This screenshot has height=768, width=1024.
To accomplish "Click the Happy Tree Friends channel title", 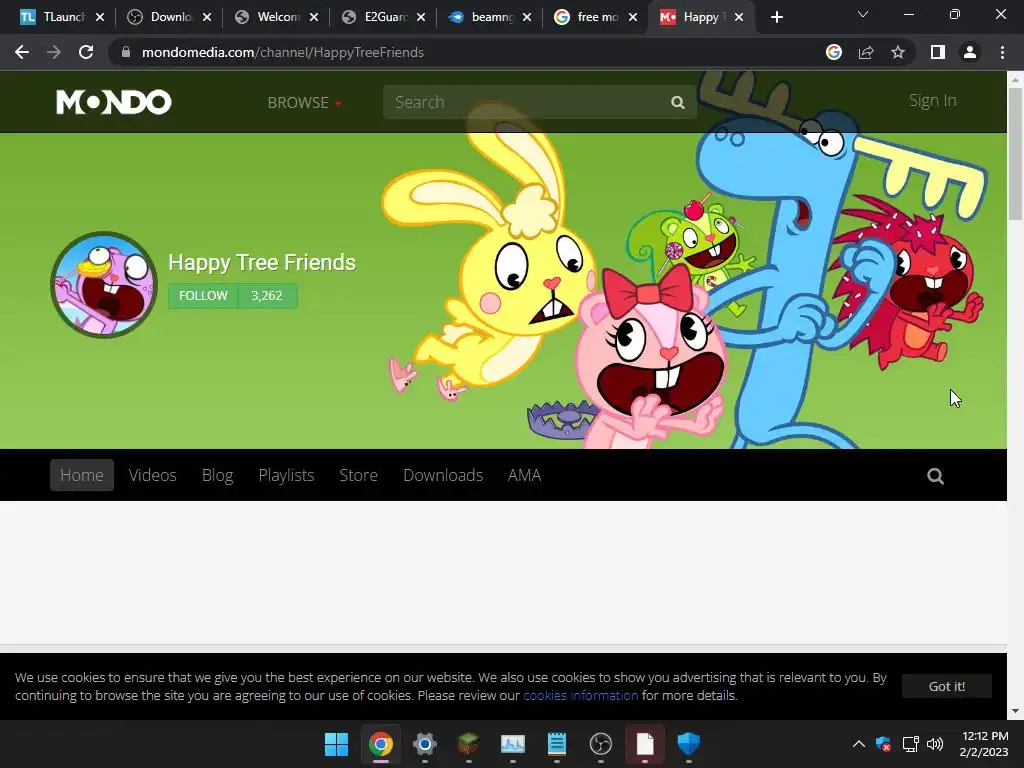I will pyautogui.click(x=262, y=263).
